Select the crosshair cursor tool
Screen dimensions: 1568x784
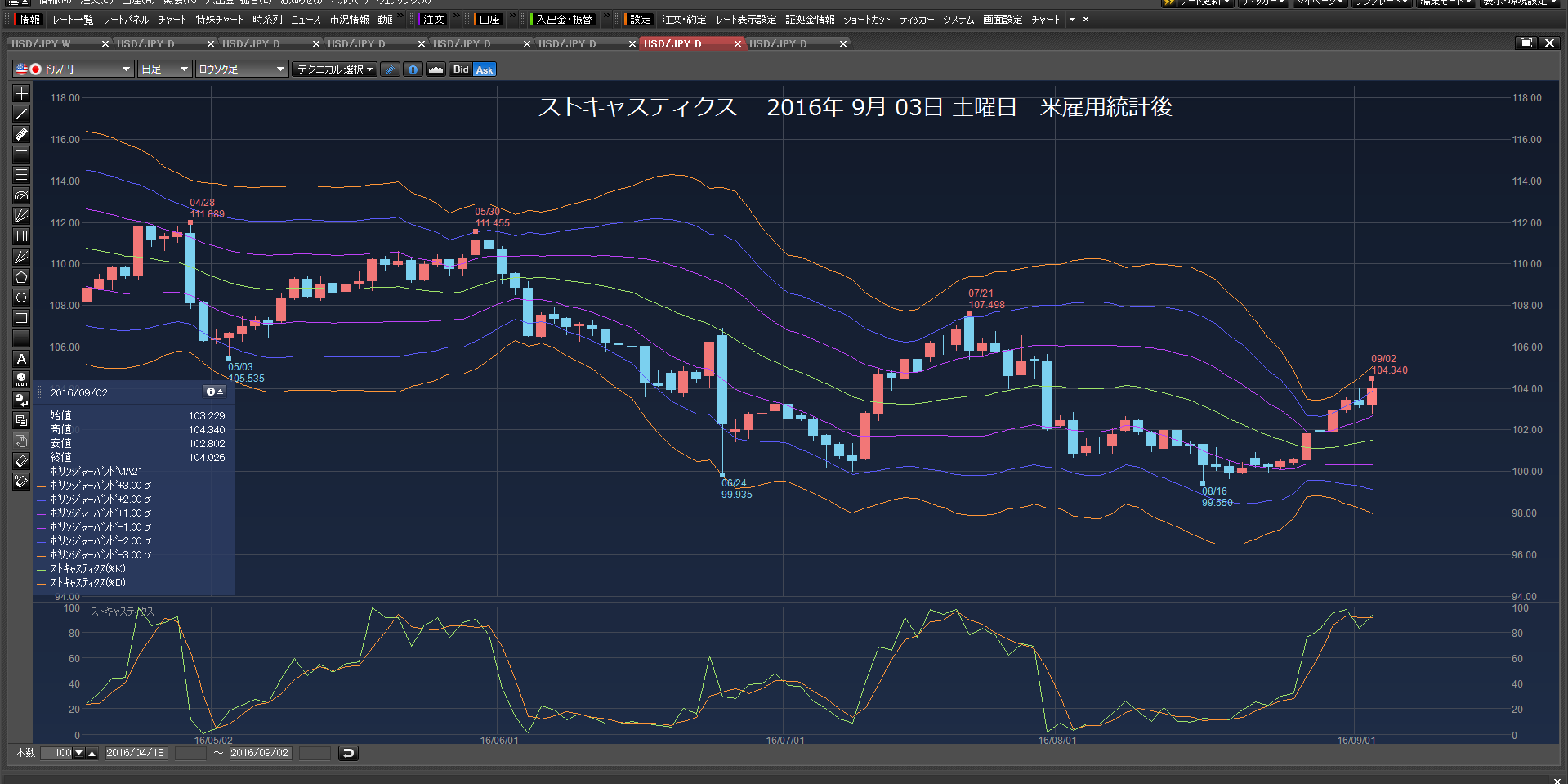[x=21, y=93]
